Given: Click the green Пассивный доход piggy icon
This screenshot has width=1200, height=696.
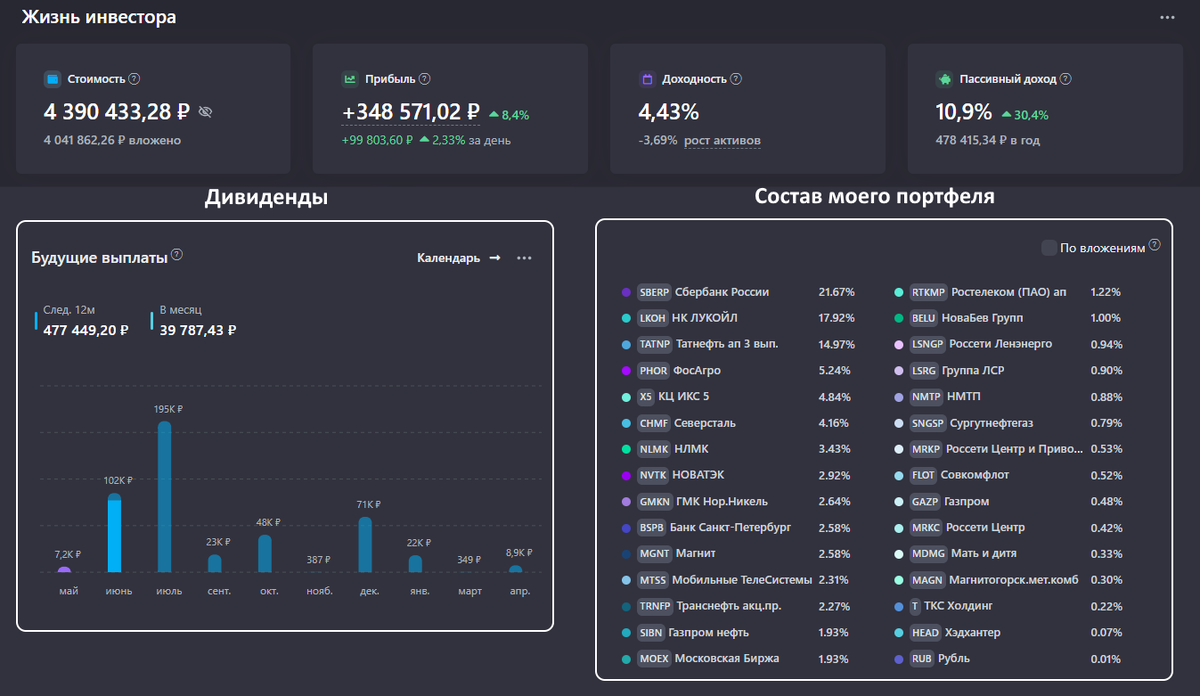Looking at the screenshot, I should pos(944,79).
